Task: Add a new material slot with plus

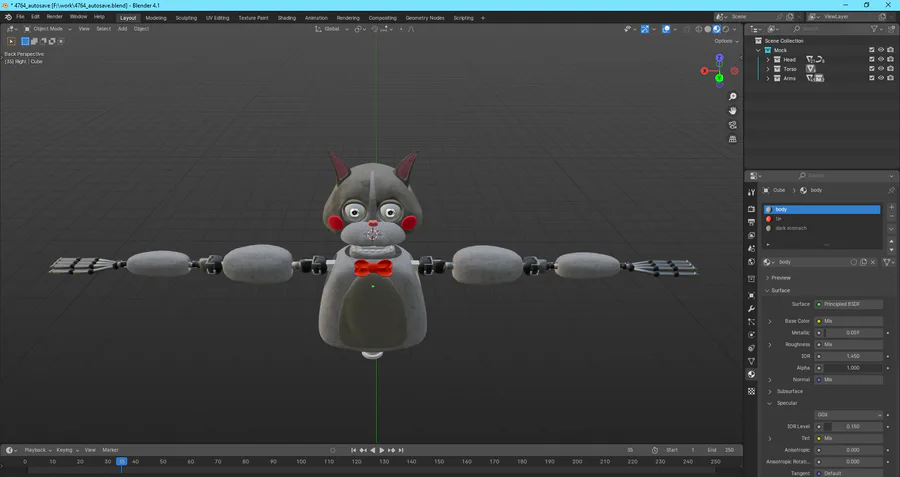Action: (891, 207)
